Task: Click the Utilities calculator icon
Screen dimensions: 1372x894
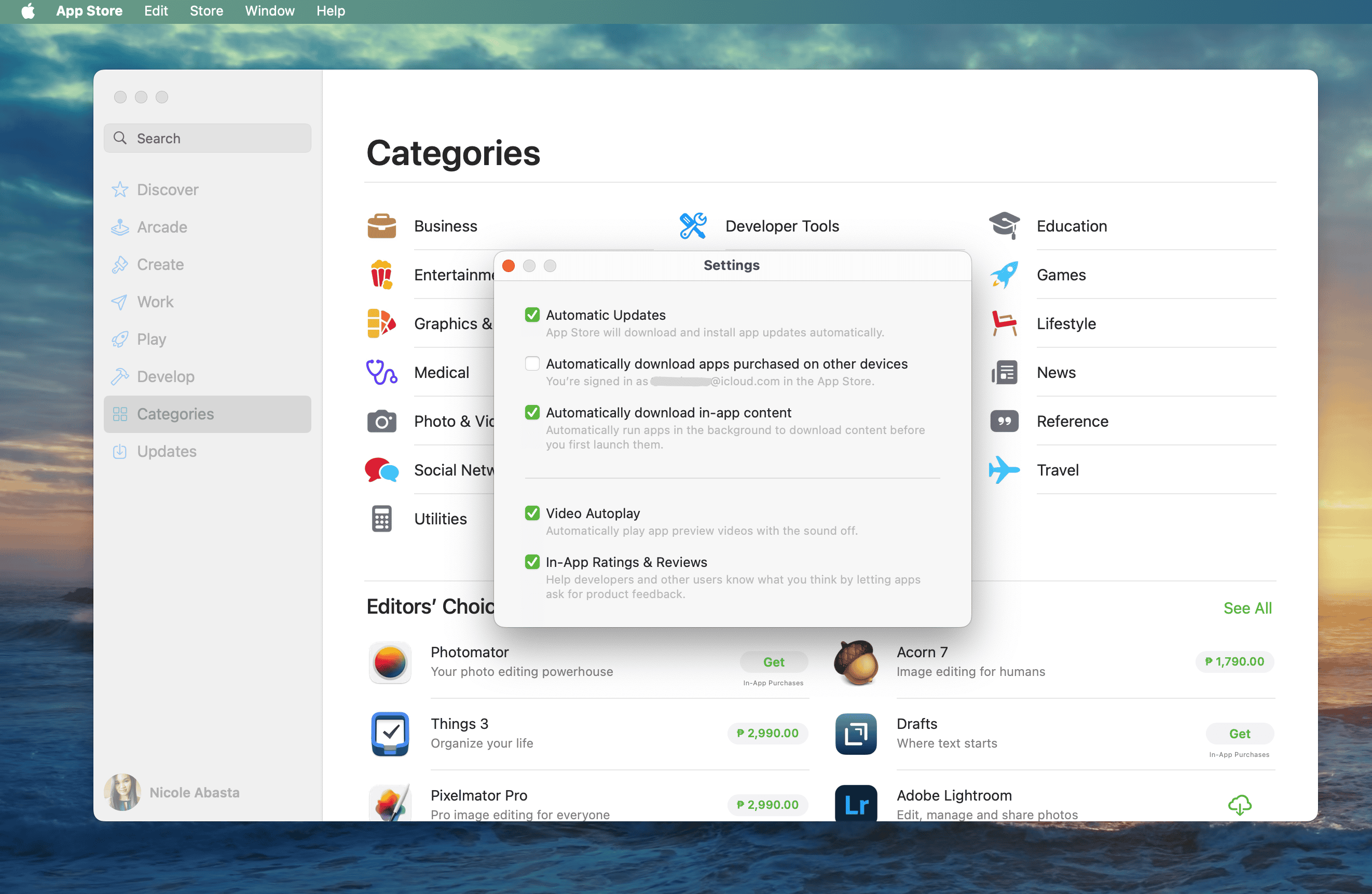Action: (381, 519)
